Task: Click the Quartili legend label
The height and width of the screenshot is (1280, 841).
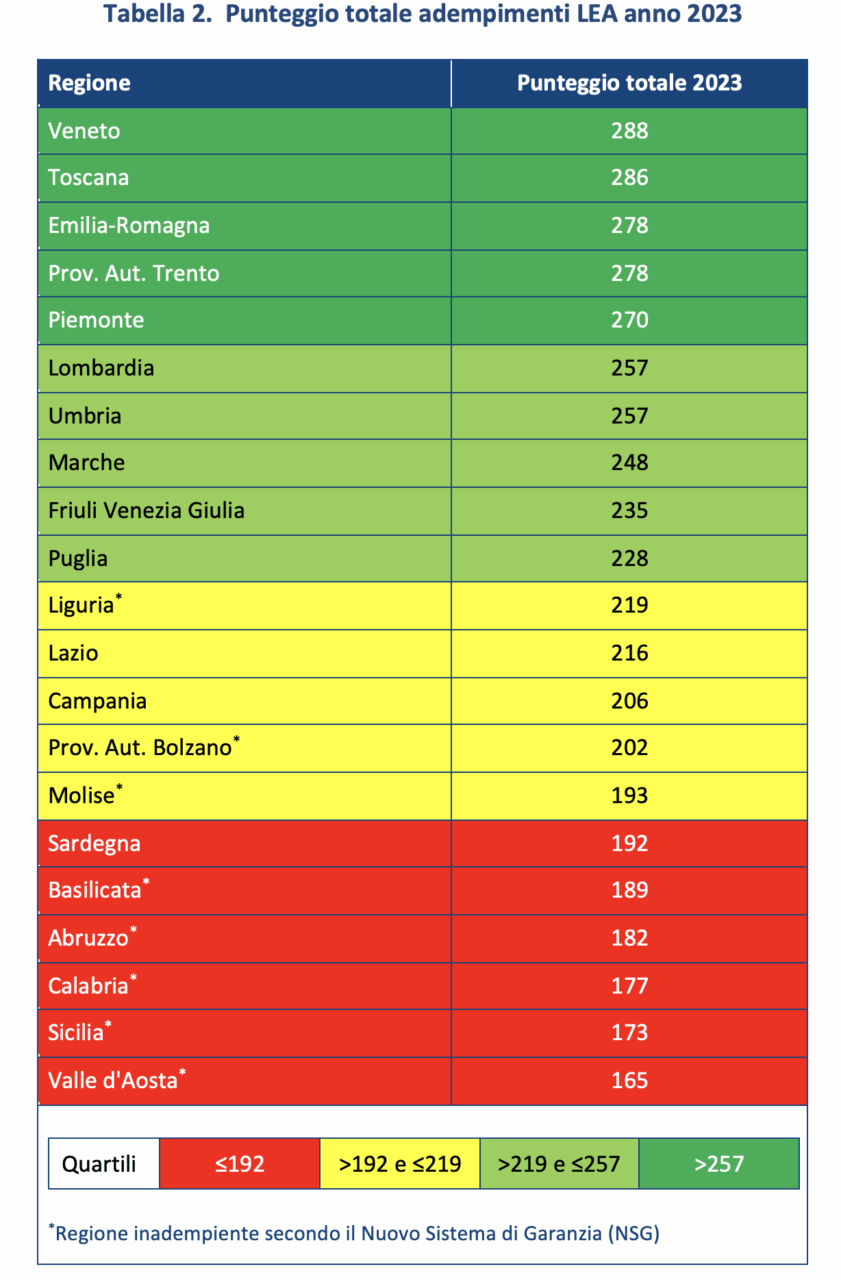Action: [x=99, y=1163]
